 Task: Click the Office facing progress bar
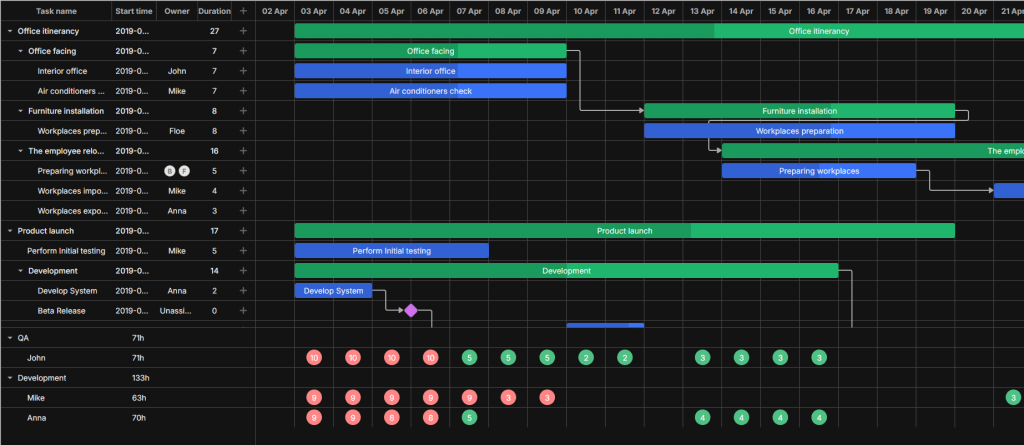pyautogui.click(x=430, y=51)
